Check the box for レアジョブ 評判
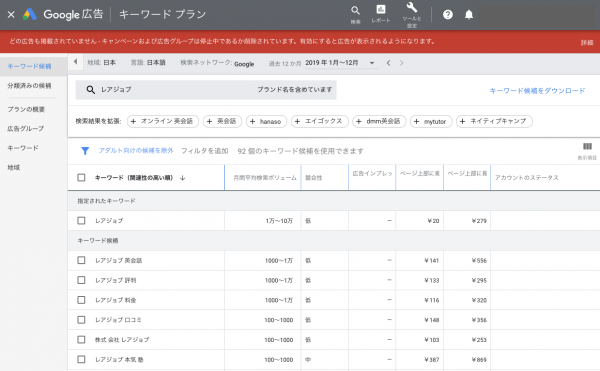 click(x=81, y=280)
